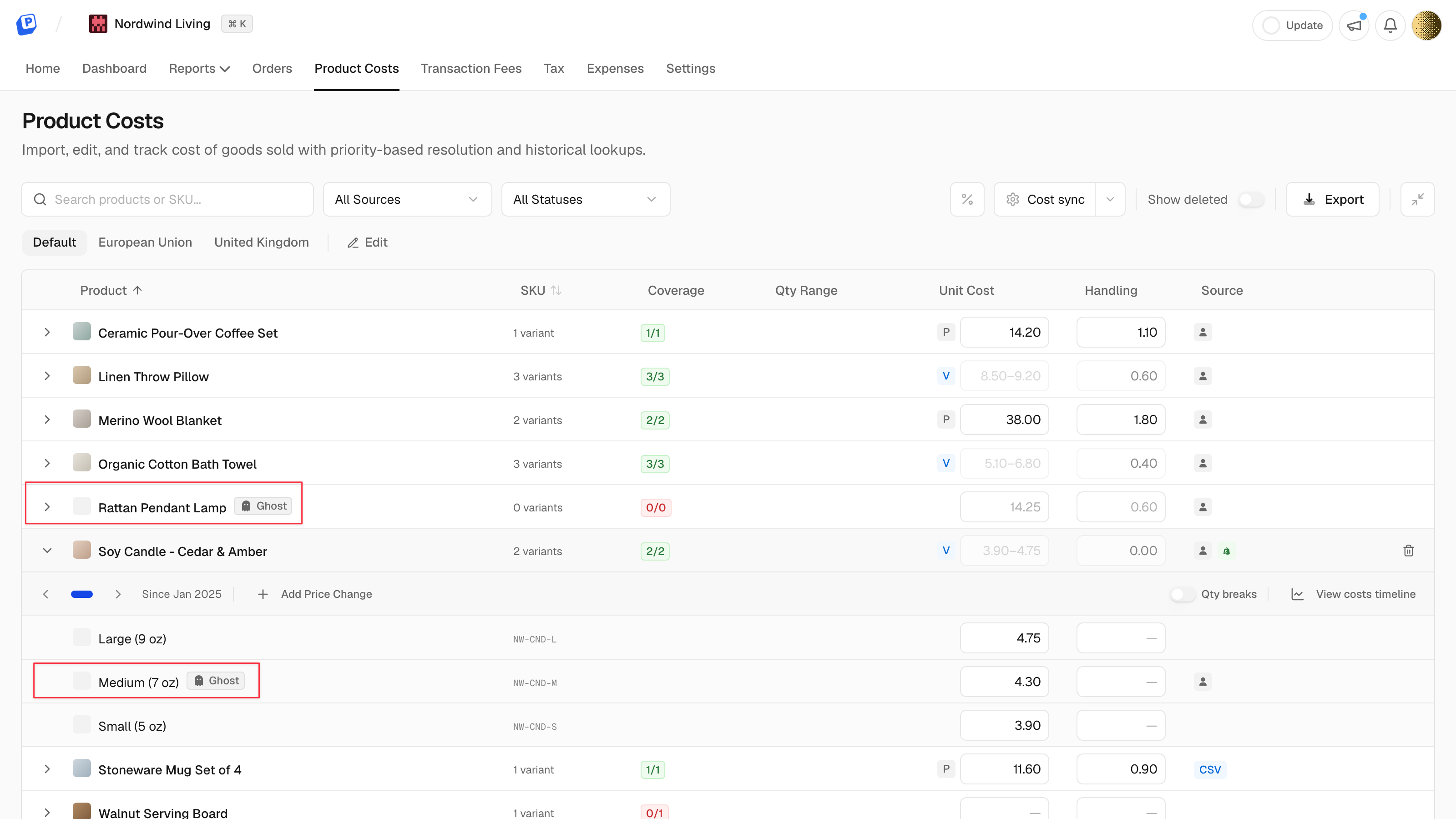The height and width of the screenshot is (819, 1456).
Task: Focus the Search products or SKU field
Action: click(x=167, y=200)
